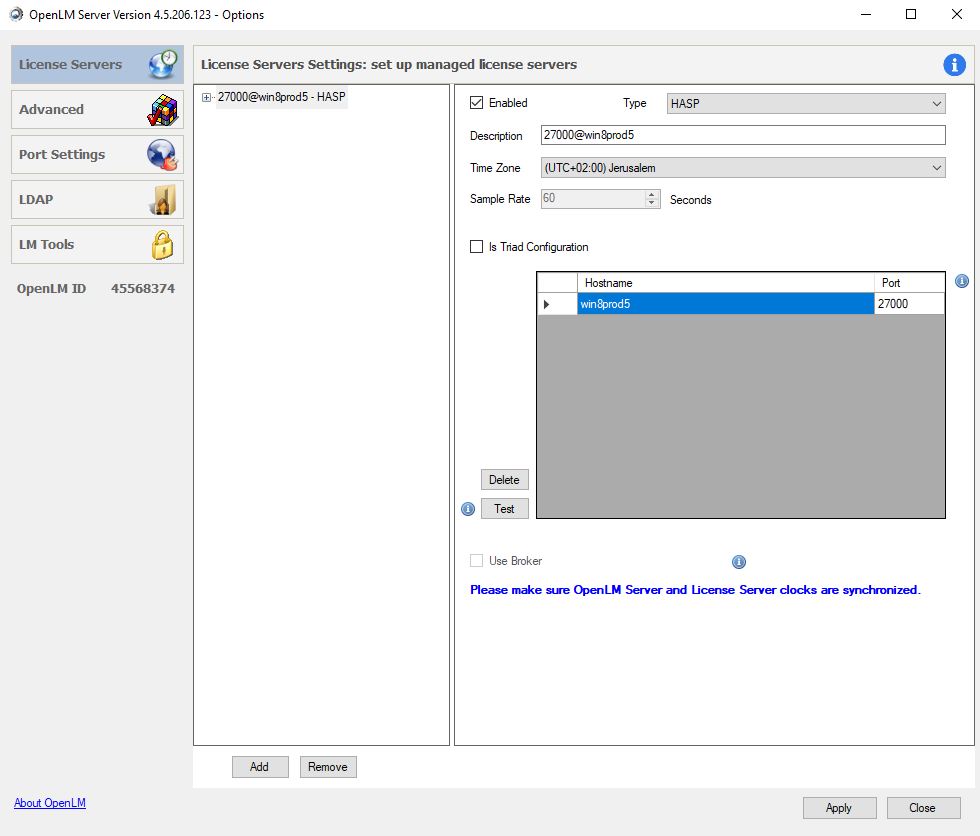Open the About OpenLM link
This screenshot has width=980, height=836.
tap(50, 803)
